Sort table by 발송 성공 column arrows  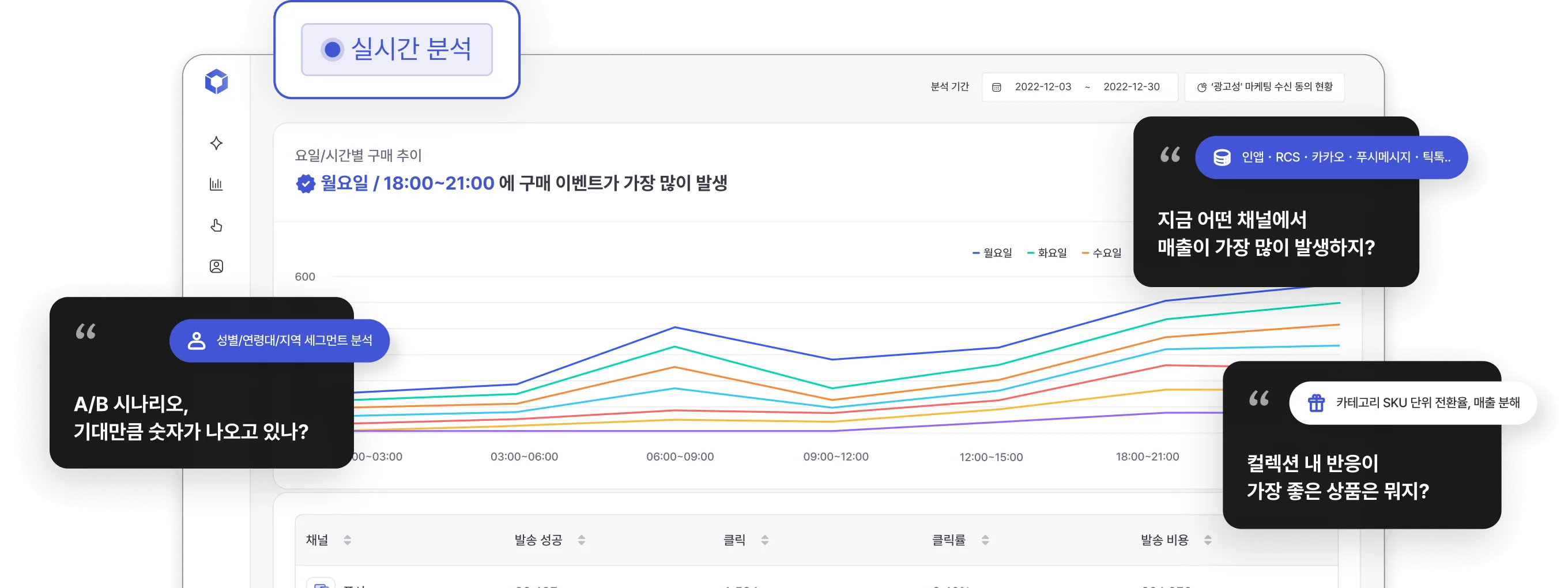click(x=581, y=540)
